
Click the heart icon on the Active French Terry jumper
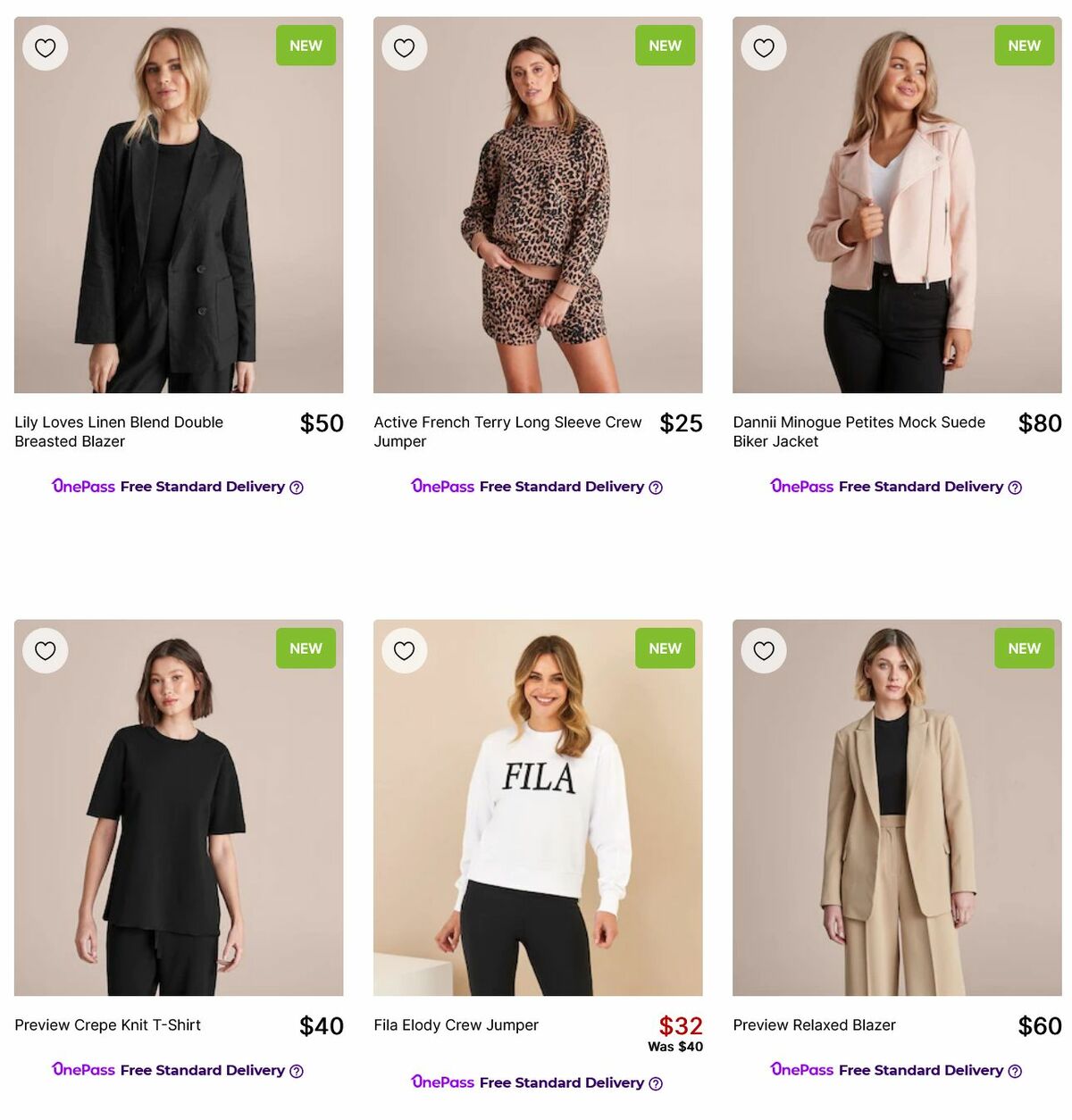tap(405, 47)
